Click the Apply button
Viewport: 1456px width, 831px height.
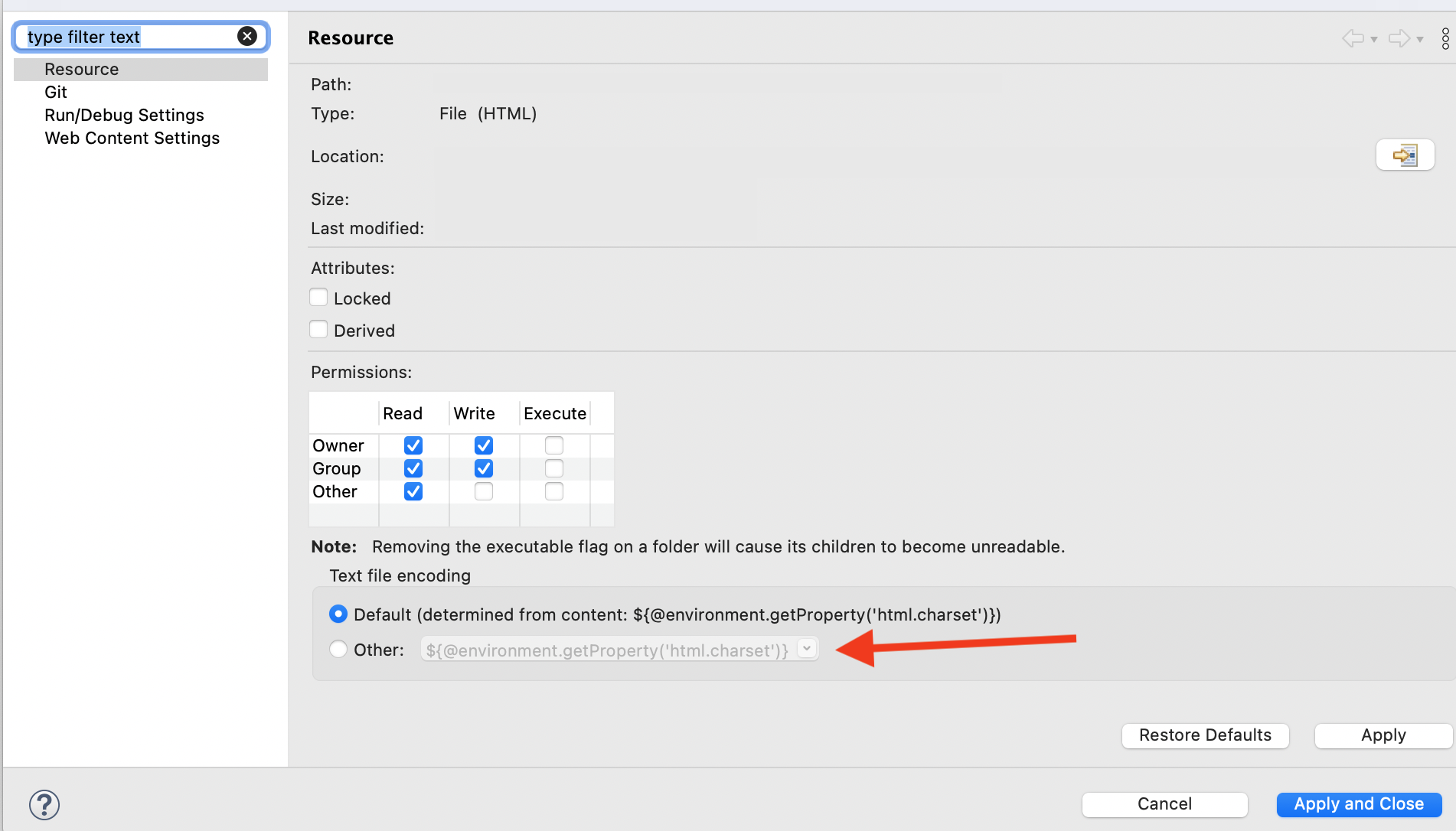(x=1383, y=735)
